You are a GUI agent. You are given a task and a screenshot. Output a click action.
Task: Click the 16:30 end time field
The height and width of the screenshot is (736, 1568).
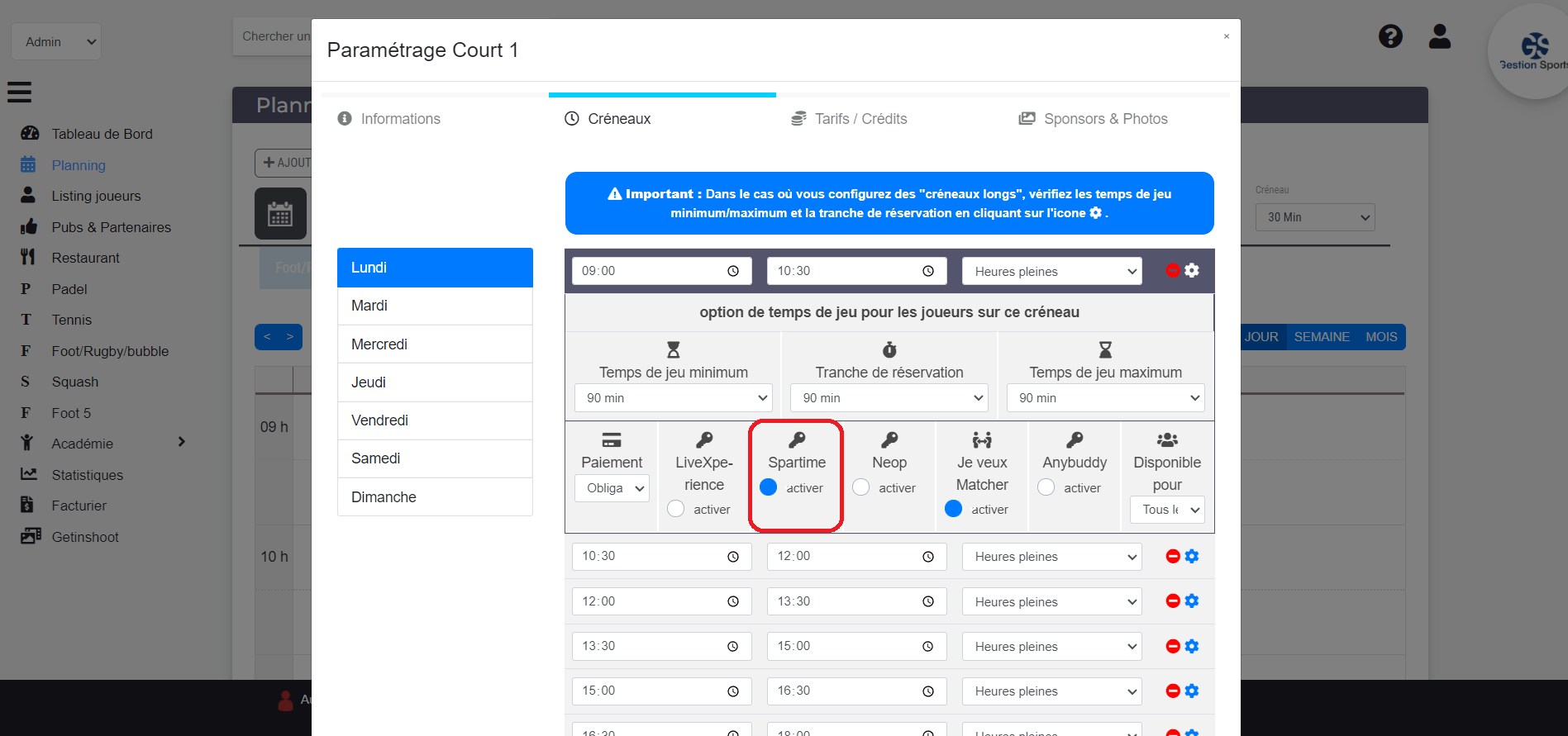pos(856,691)
